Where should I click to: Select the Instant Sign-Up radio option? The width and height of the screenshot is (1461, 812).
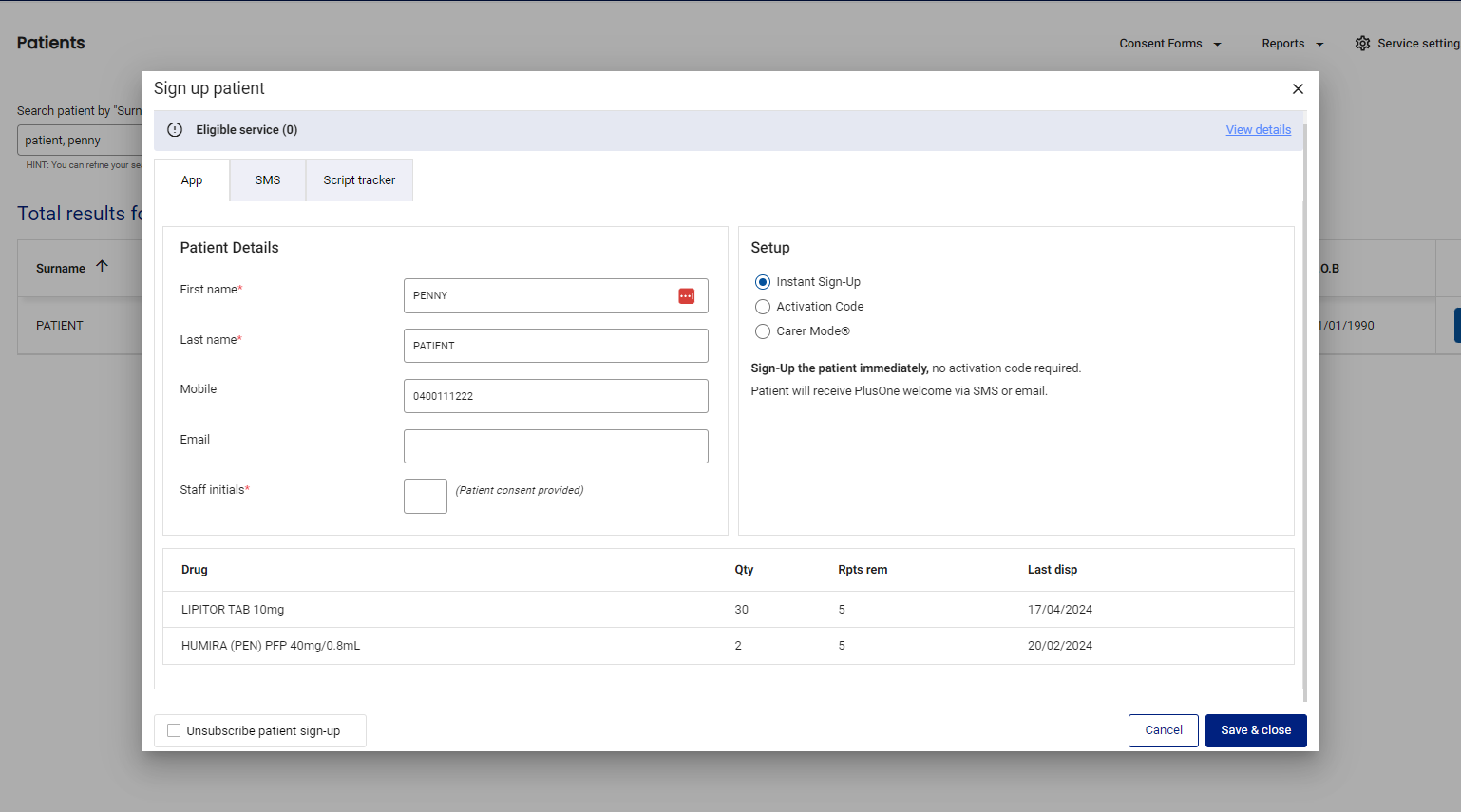click(762, 282)
